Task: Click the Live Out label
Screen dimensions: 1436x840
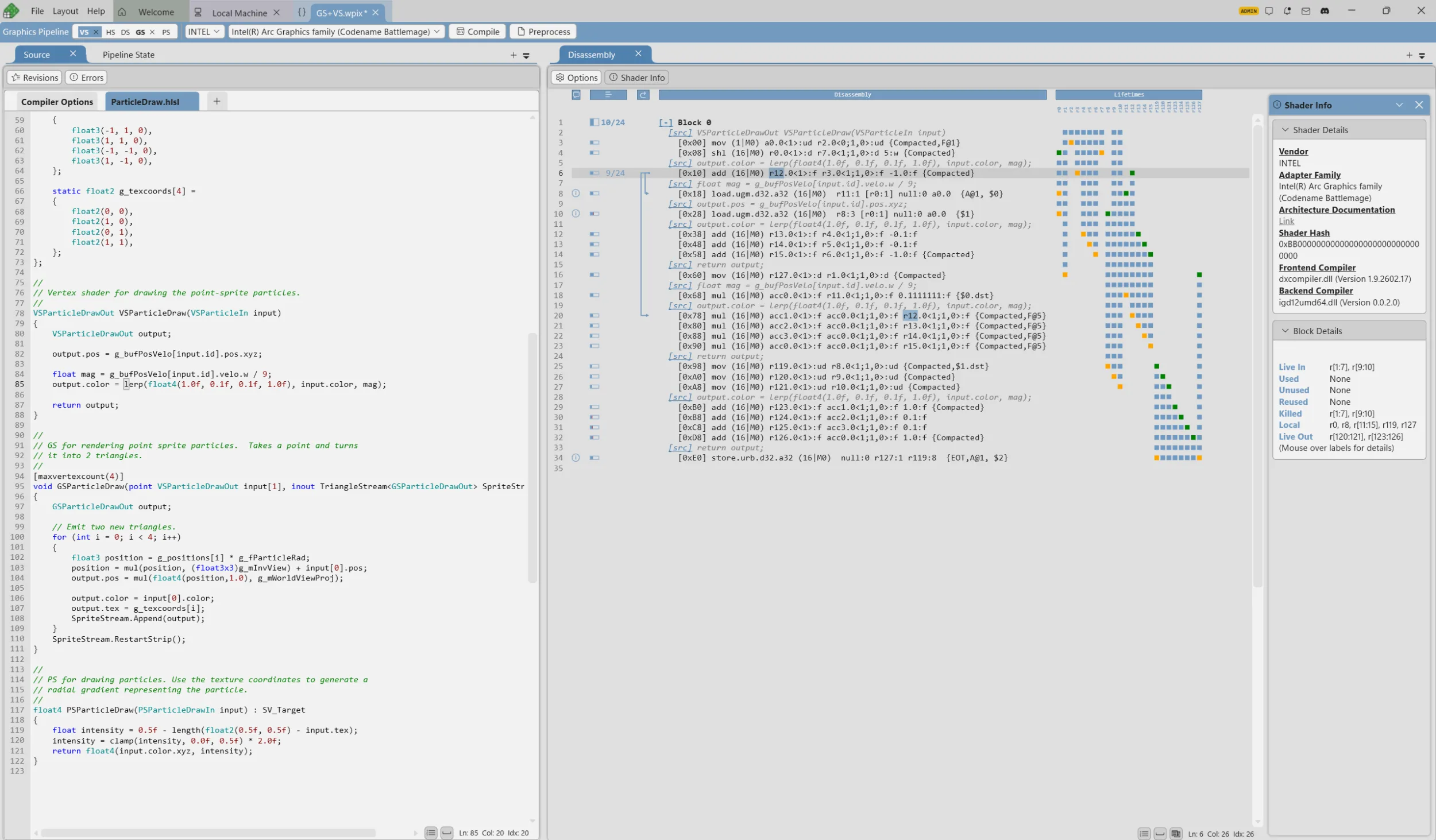Action: (x=1295, y=436)
